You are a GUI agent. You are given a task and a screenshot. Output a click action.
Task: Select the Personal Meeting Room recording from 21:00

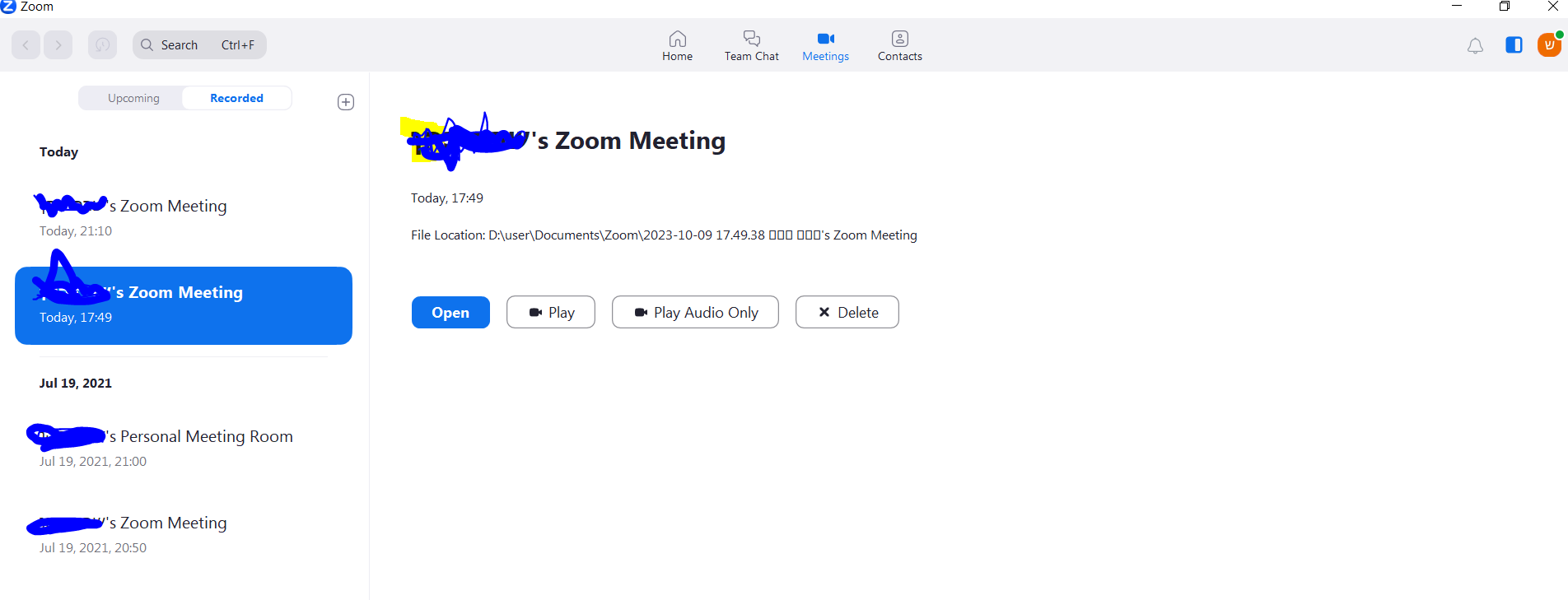(x=184, y=448)
